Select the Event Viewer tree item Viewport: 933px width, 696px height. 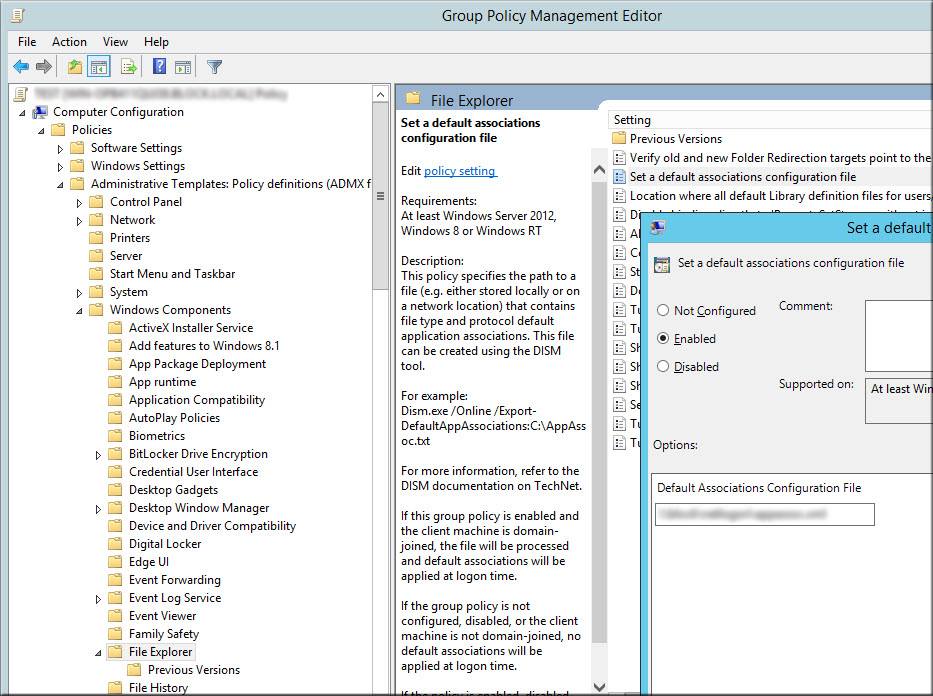coord(162,616)
